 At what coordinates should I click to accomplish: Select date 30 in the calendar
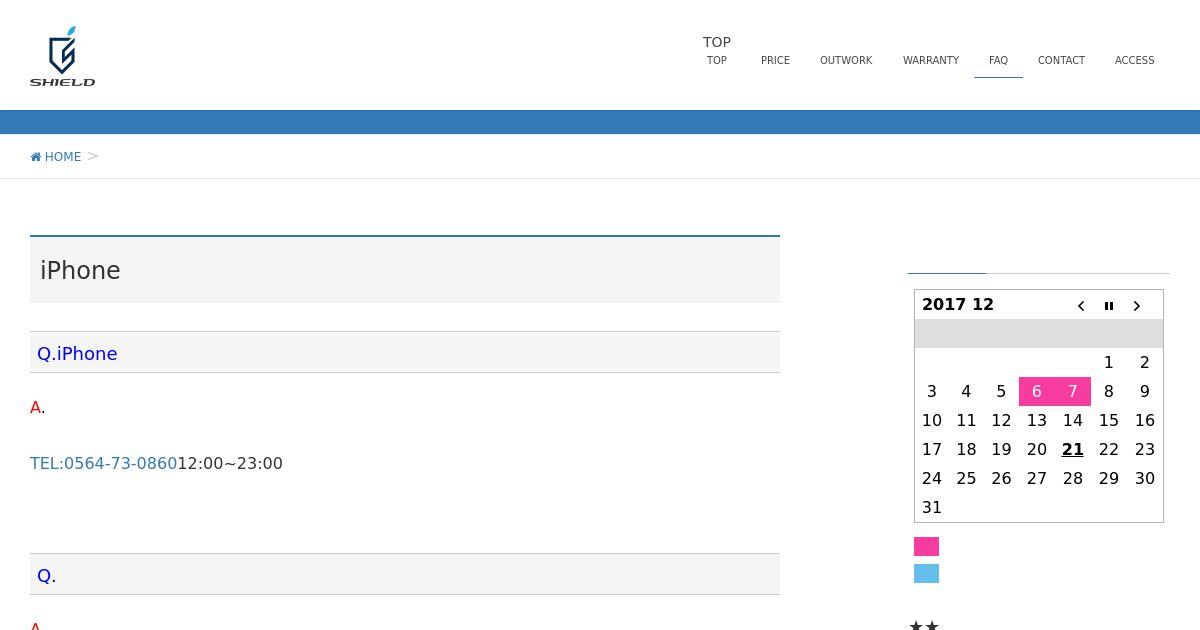tap(1145, 479)
